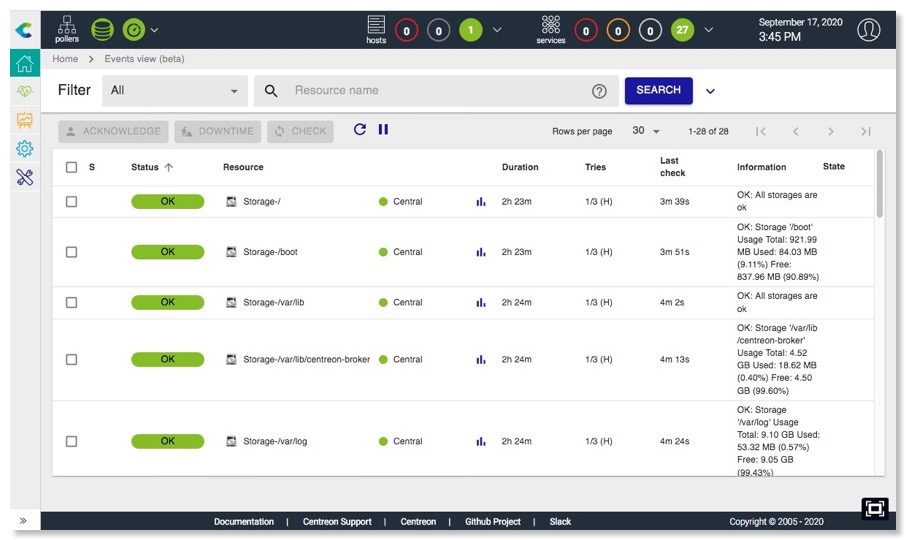This screenshot has width=906, height=540.
Task: Click the Home breadcrumb link
Action: [65, 59]
